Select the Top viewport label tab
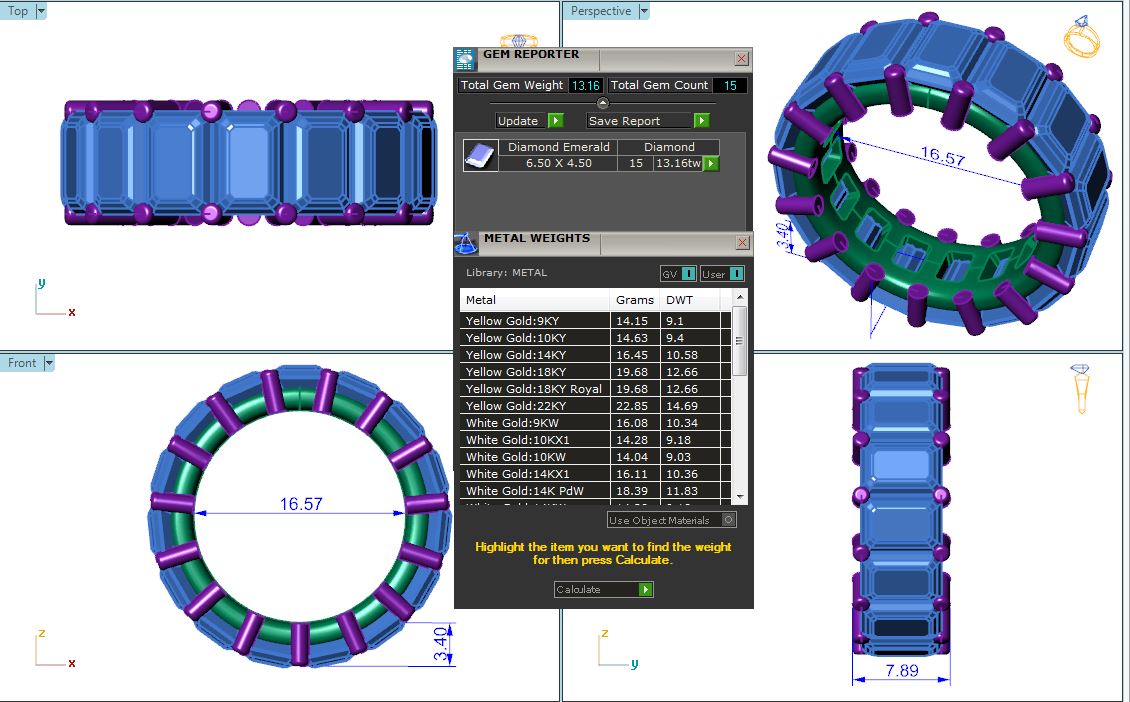 tap(18, 11)
